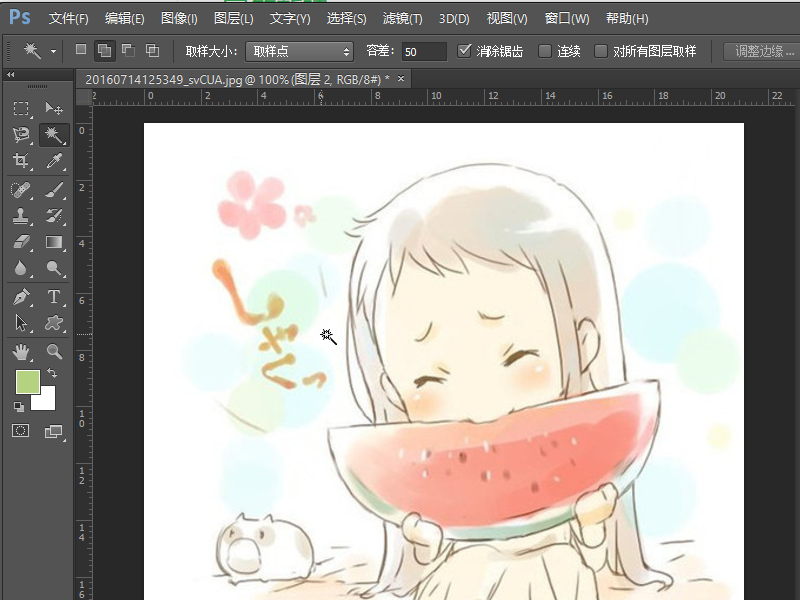Screen dimensions: 800x600
Task: Reset default foreground and background colors
Action: tap(19, 407)
